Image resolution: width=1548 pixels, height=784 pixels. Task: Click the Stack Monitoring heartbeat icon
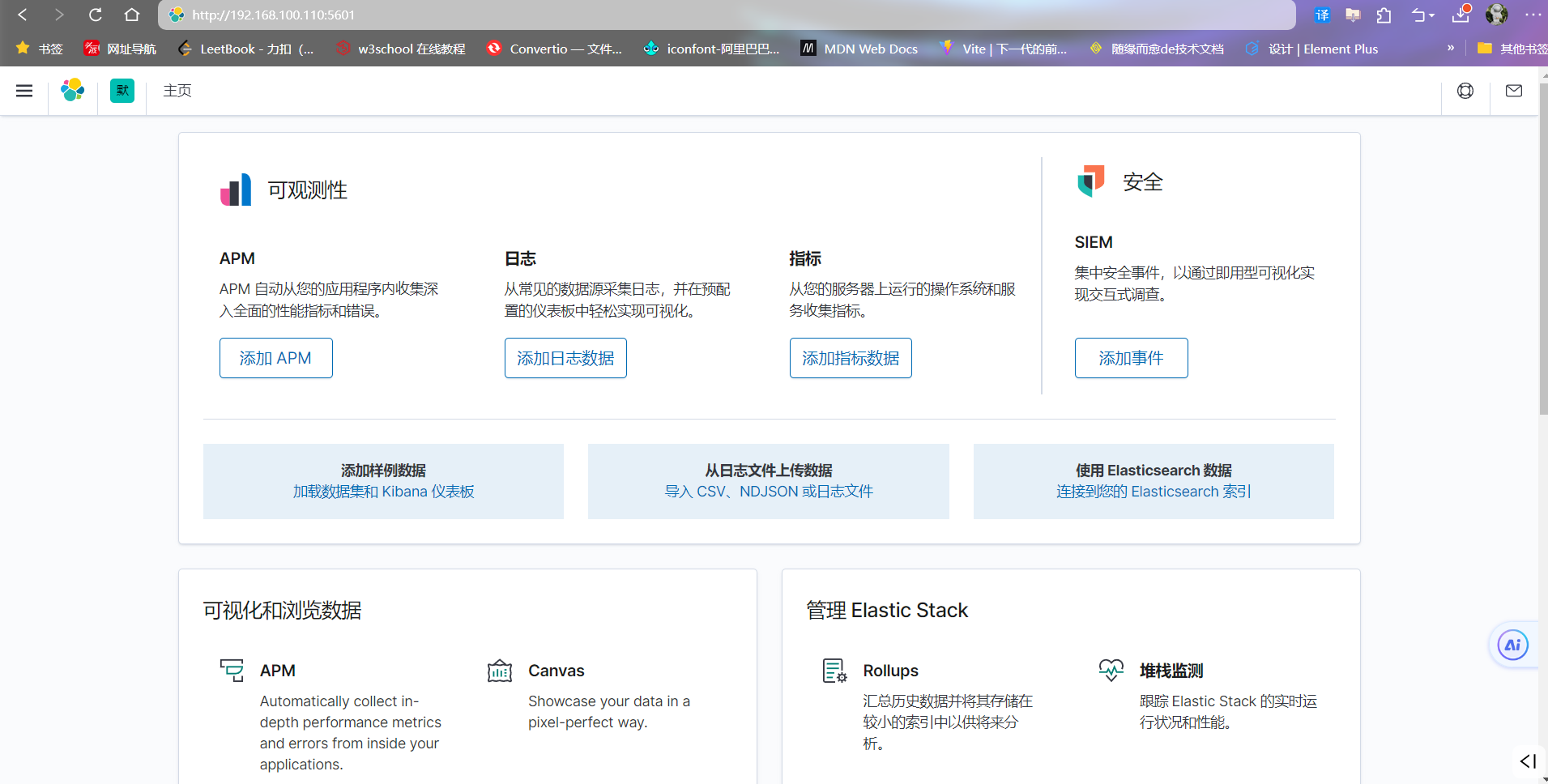pos(1111,670)
